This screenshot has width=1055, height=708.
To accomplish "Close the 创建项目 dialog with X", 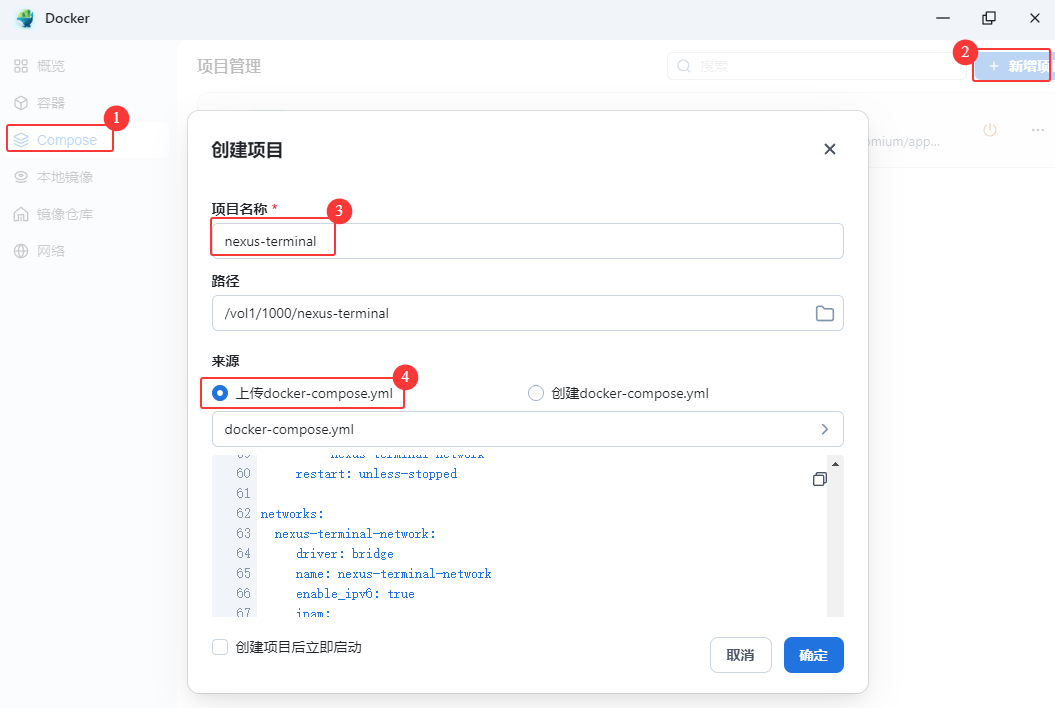I will (x=829, y=149).
